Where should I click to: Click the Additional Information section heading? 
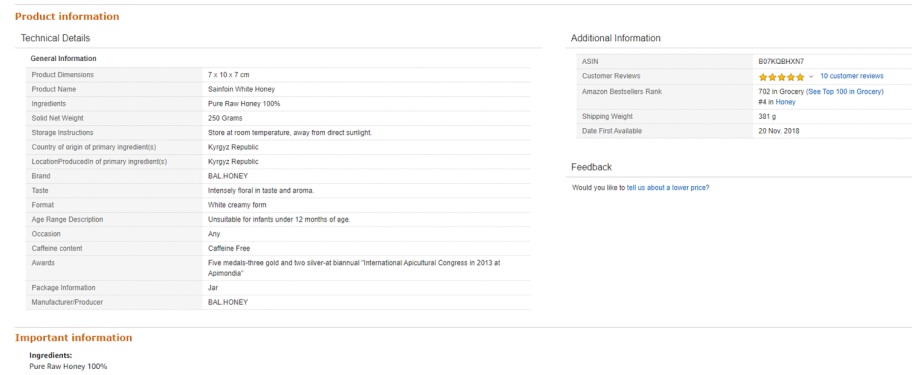(x=615, y=38)
